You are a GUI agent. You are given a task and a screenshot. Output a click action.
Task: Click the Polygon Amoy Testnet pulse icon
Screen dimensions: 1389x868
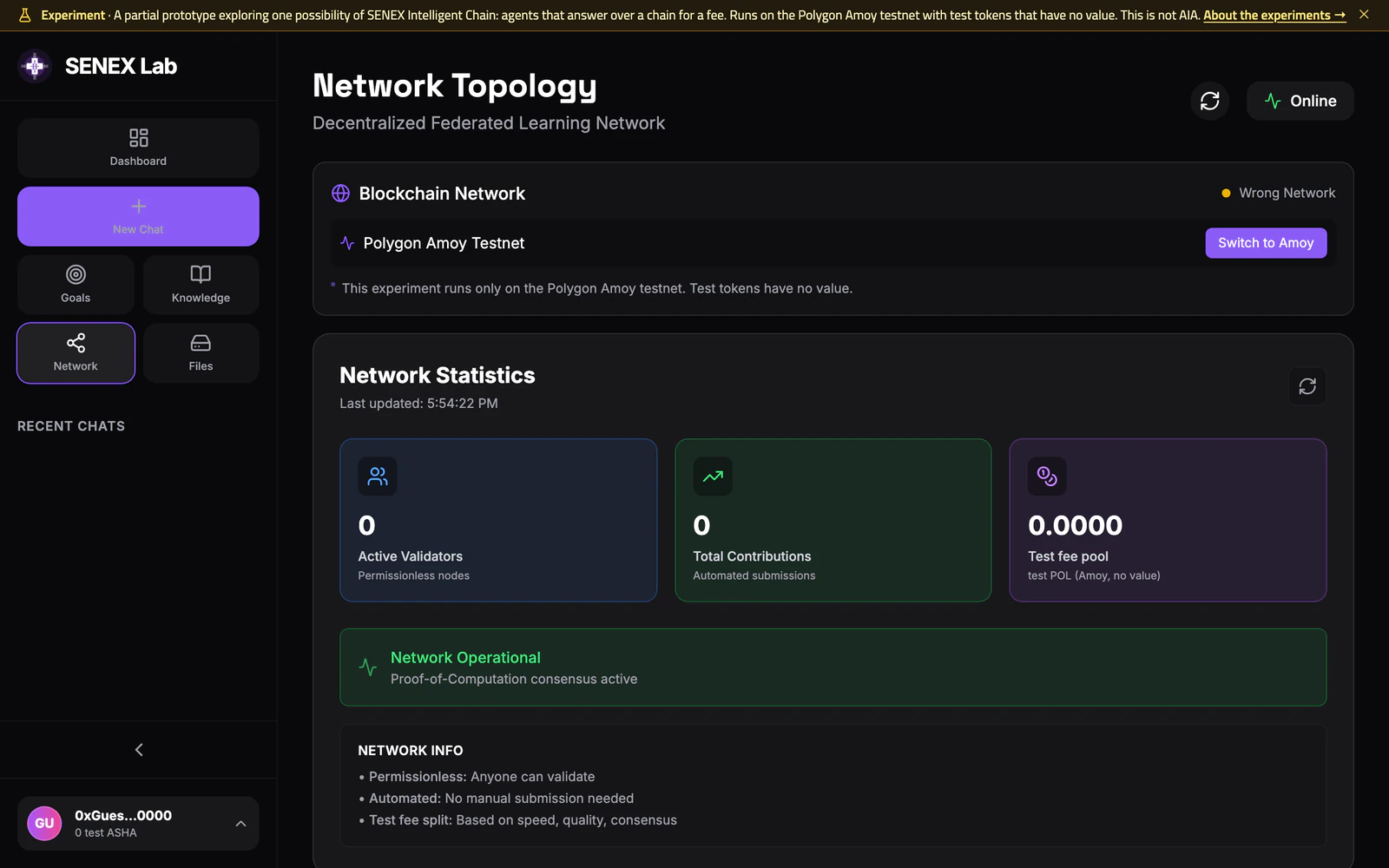(347, 243)
